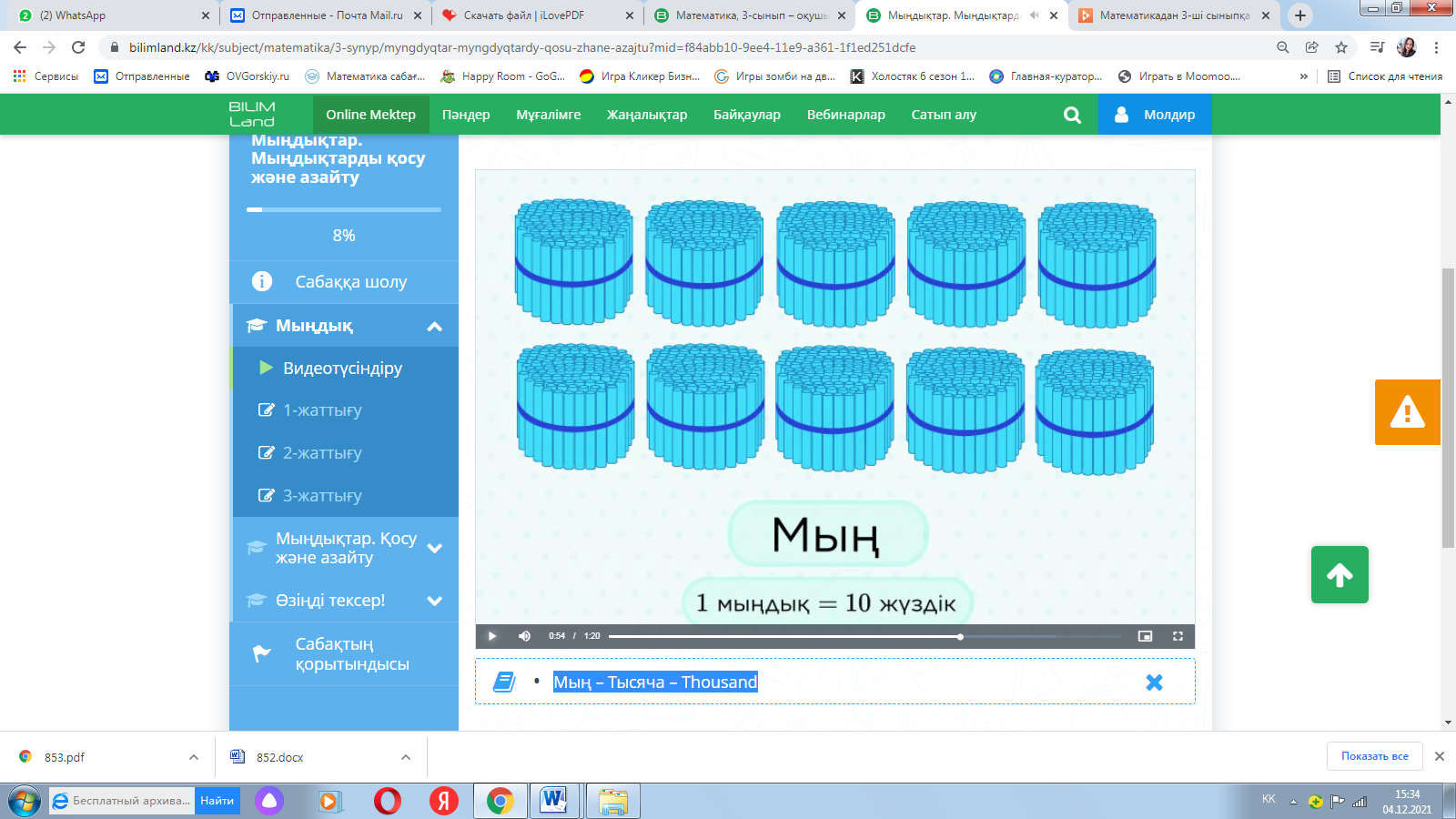Expand Мыңдықтар. Қосу және азайту section

pos(346,548)
